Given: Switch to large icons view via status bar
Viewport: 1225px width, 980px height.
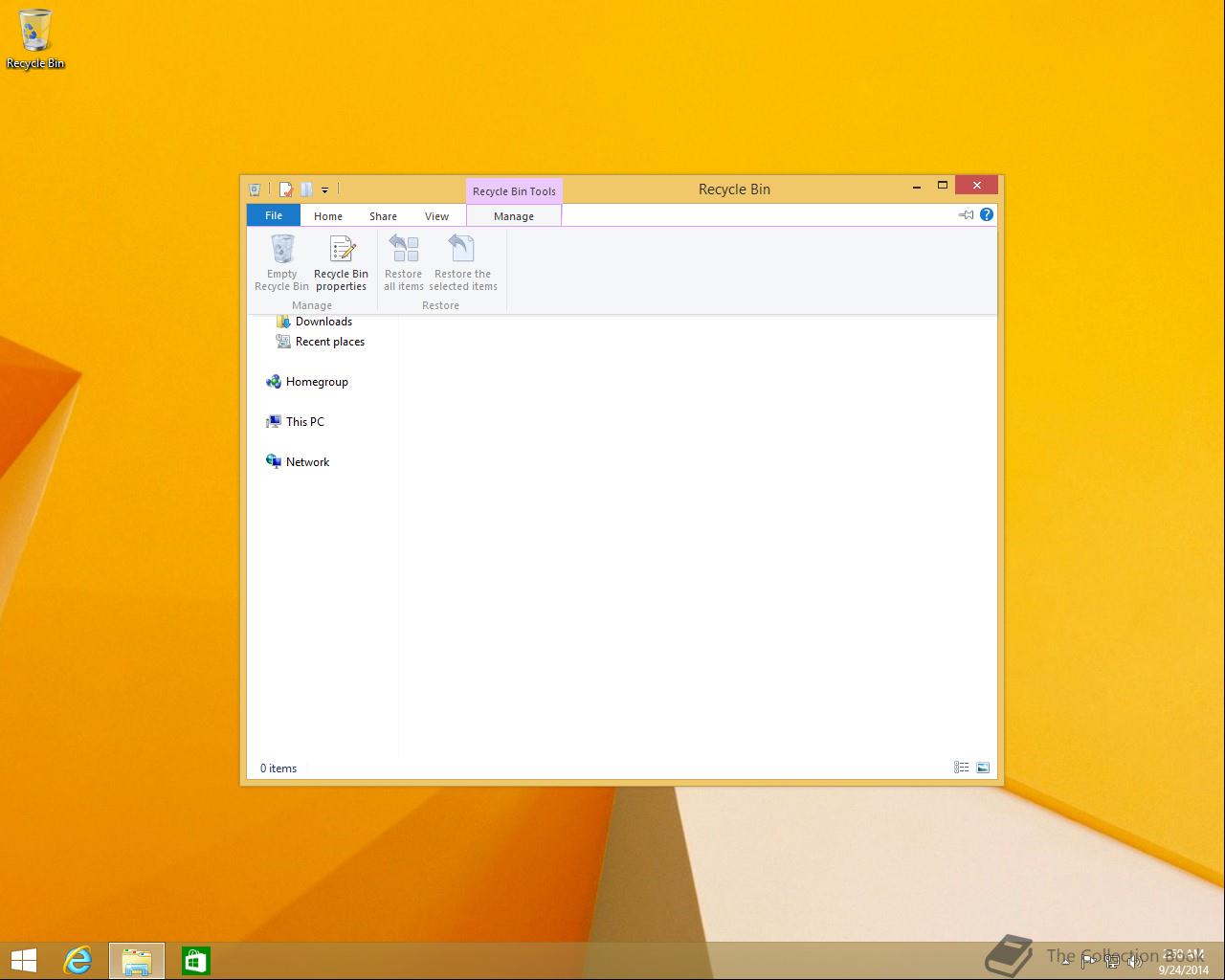Looking at the screenshot, I should tap(983, 768).
